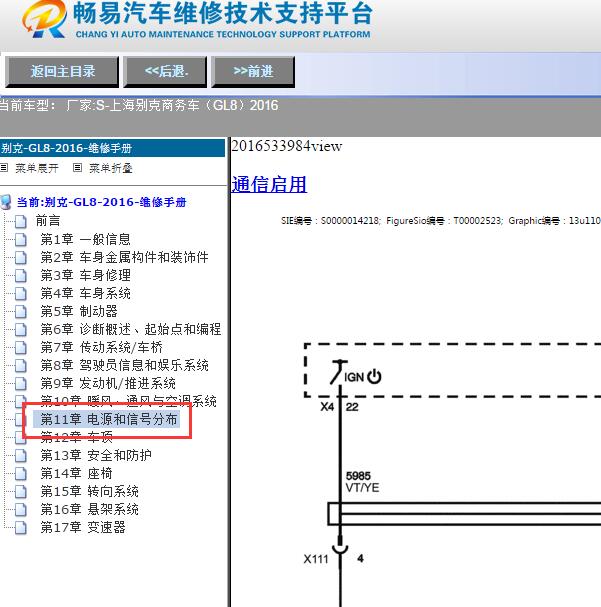Click the X111 connector label

point(316,559)
